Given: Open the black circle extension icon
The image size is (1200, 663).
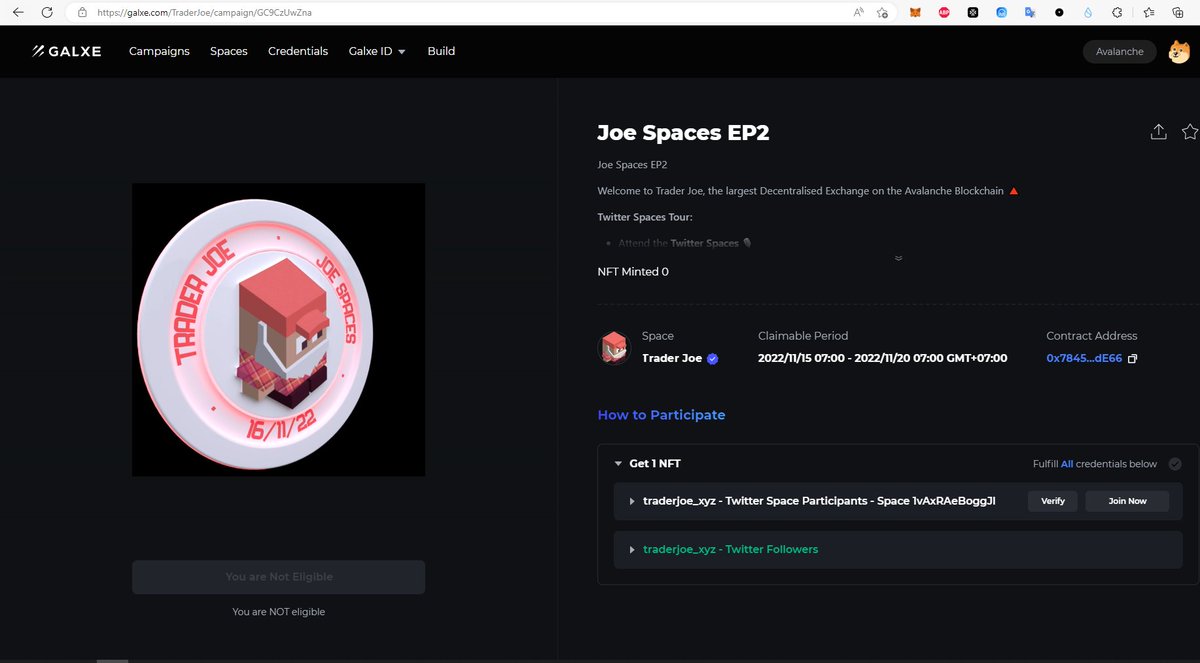Looking at the screenshot, I should pos(1059,12).
